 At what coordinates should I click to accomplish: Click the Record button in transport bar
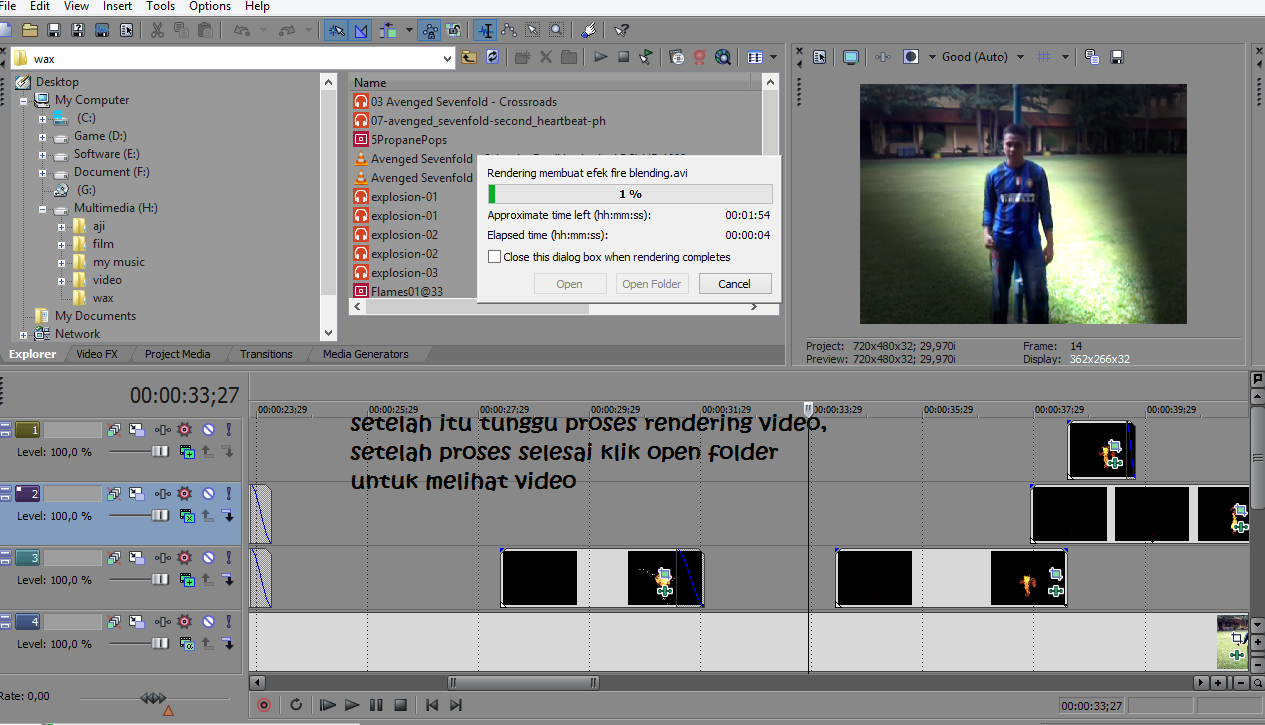pyautogui.click(x=264, y=705)
